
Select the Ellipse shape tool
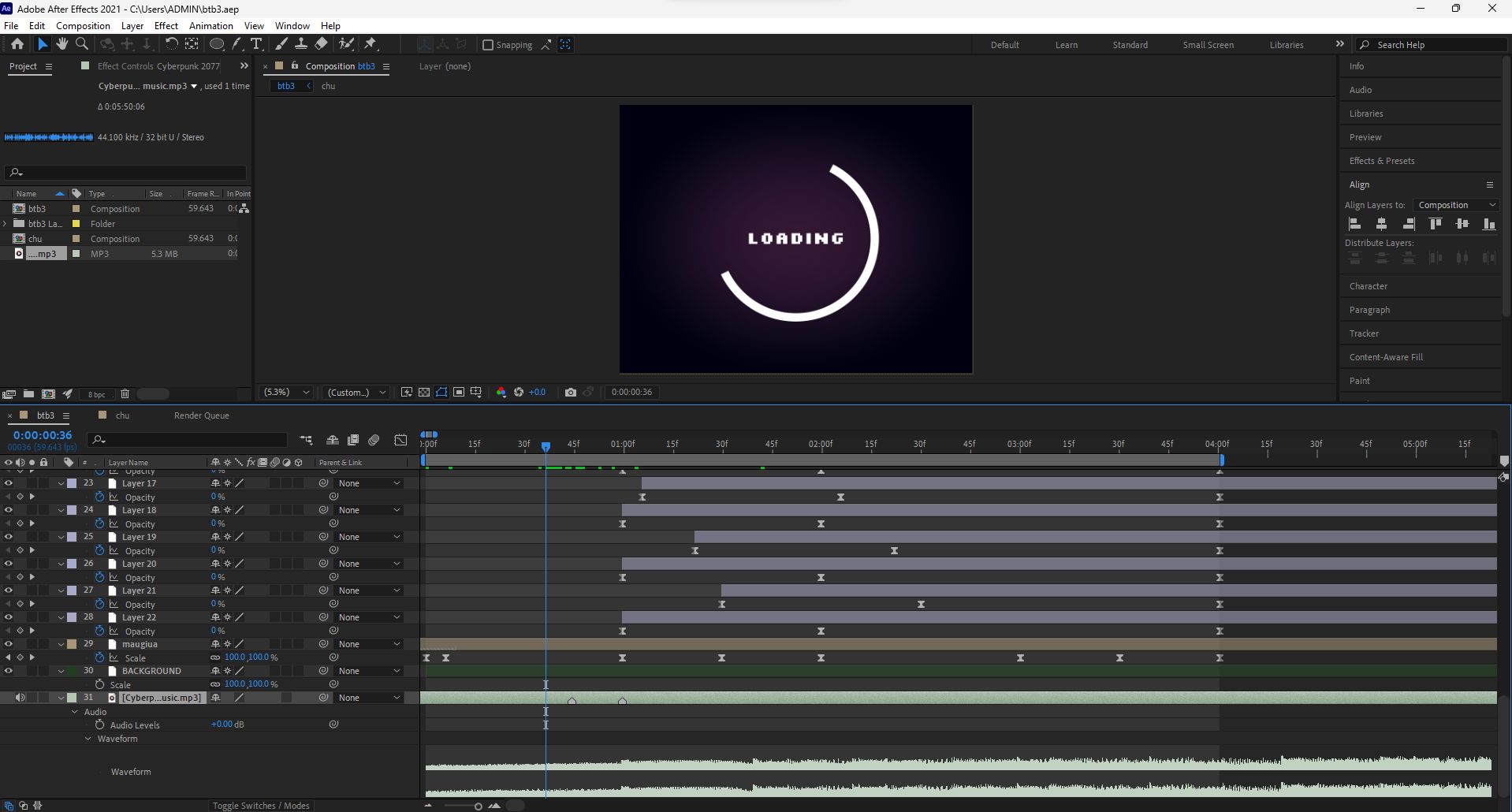(217, 44)
